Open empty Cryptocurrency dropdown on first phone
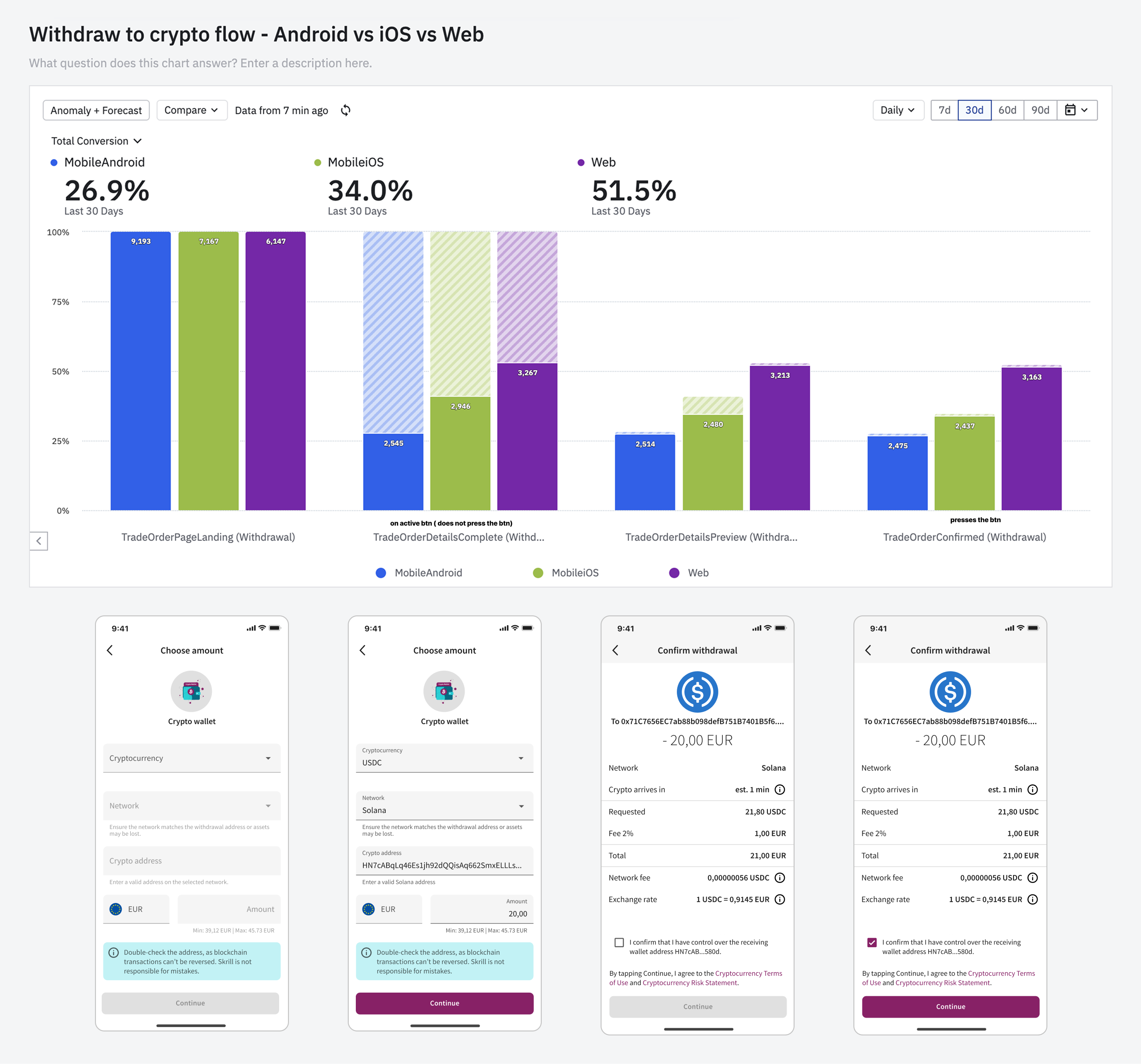 pos(192,758)
